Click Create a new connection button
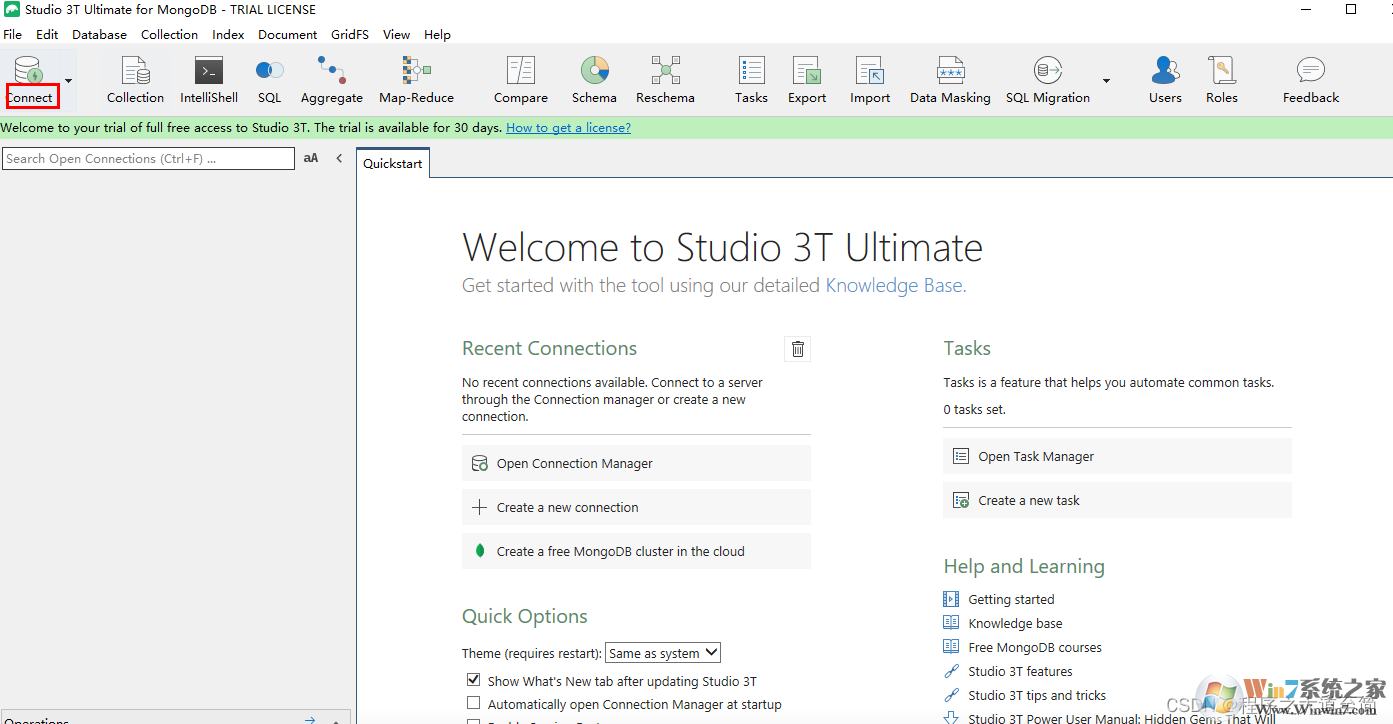Screen dimensions: 1393x724 636,507
